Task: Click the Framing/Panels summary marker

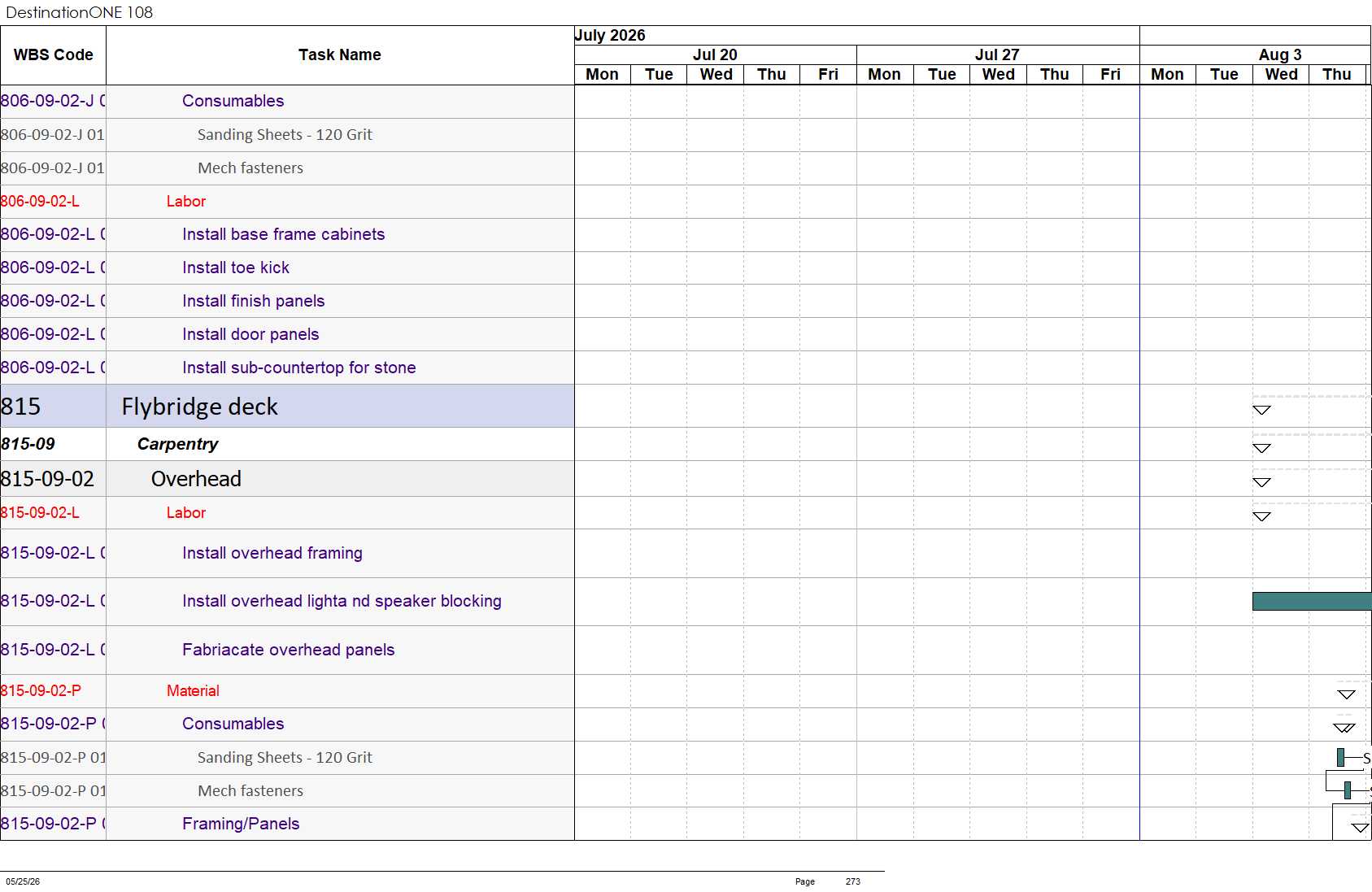Action: (1360, 828)
